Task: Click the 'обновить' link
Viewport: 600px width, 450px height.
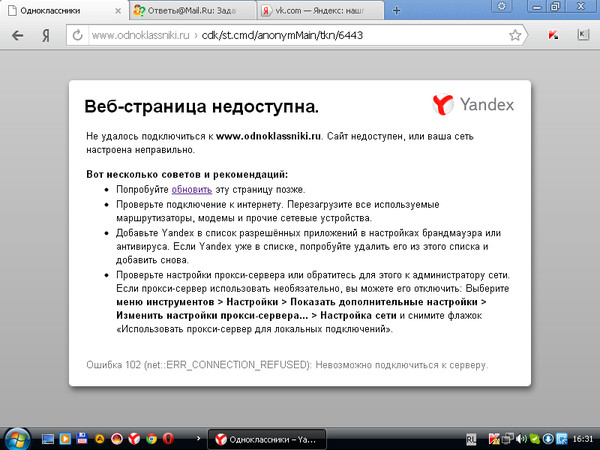Action: [x=192, y=189]
